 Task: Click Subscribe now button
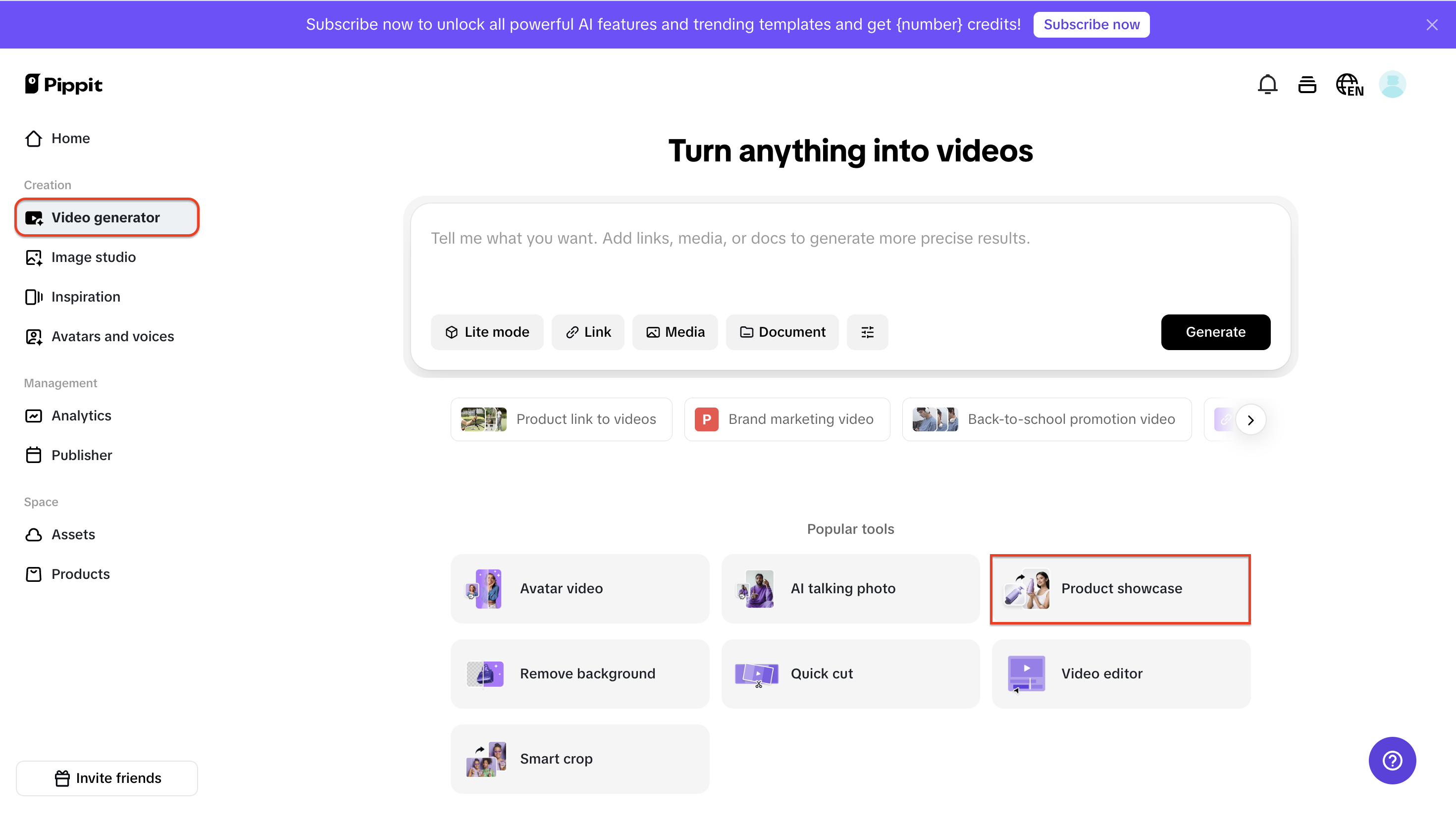(1091, 25)
